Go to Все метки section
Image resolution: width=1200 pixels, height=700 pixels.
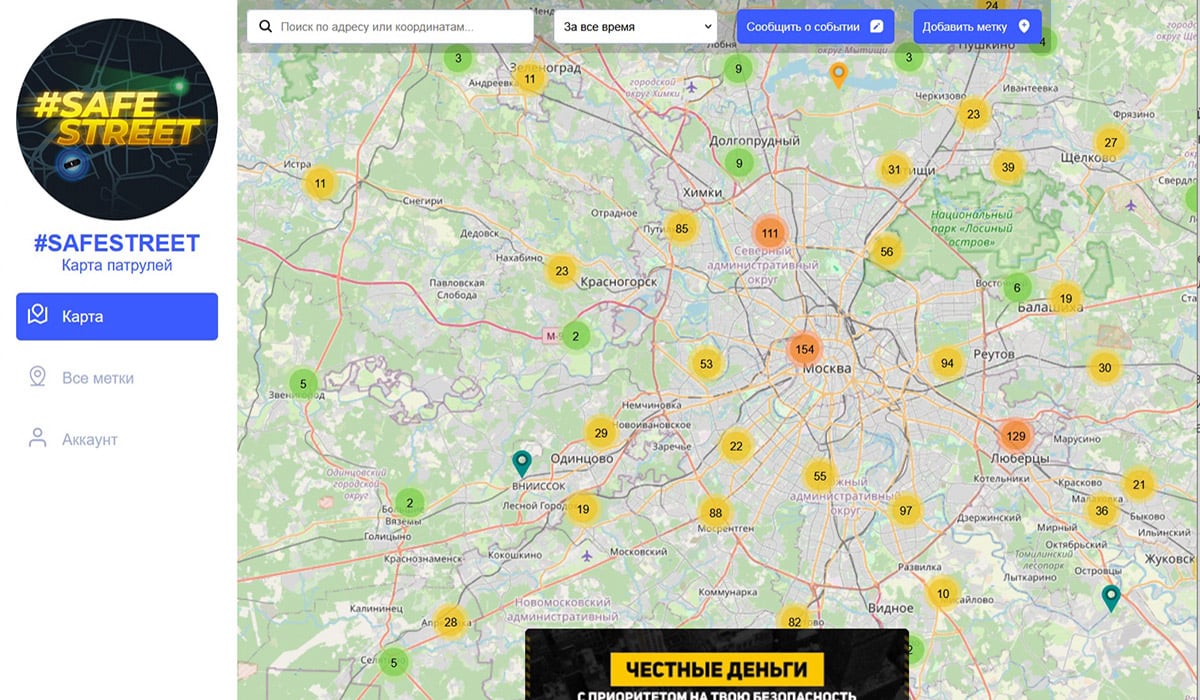97,378
